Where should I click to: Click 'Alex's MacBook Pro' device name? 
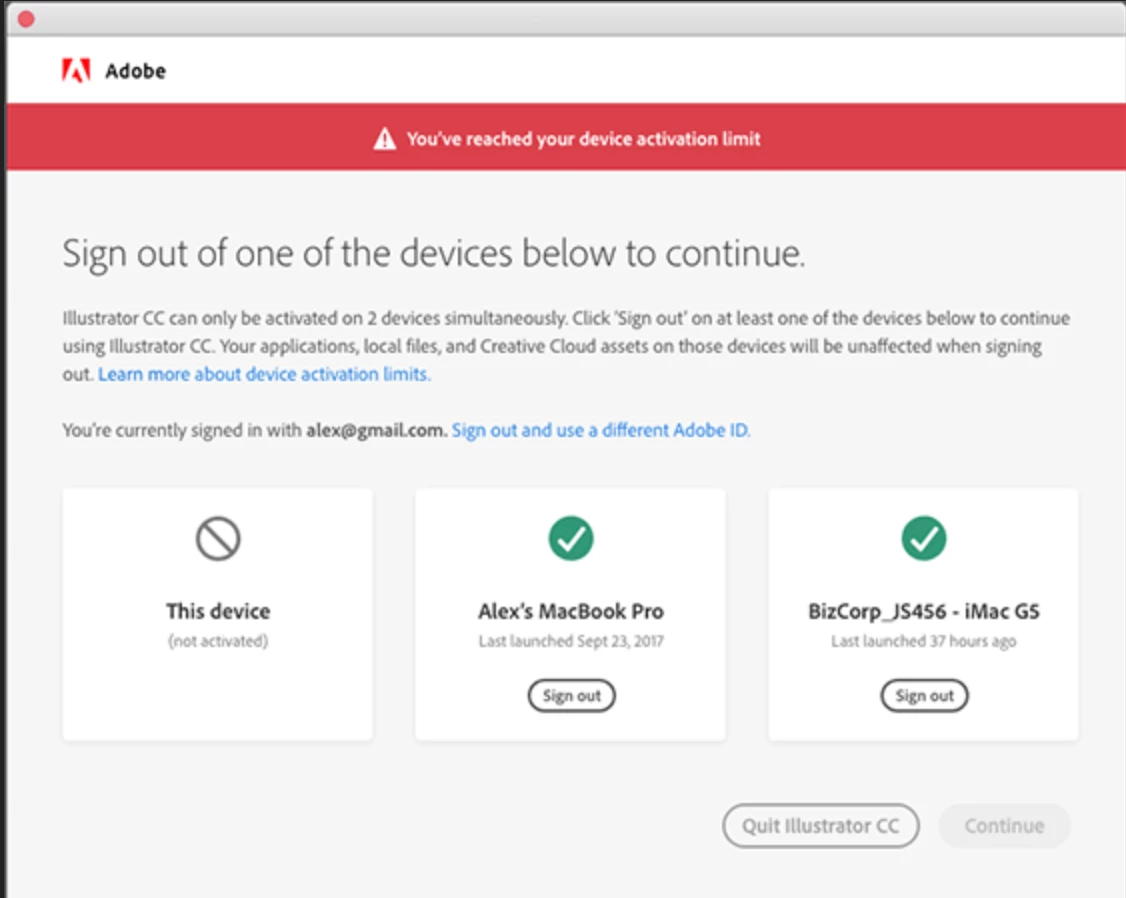coord(571,611)
